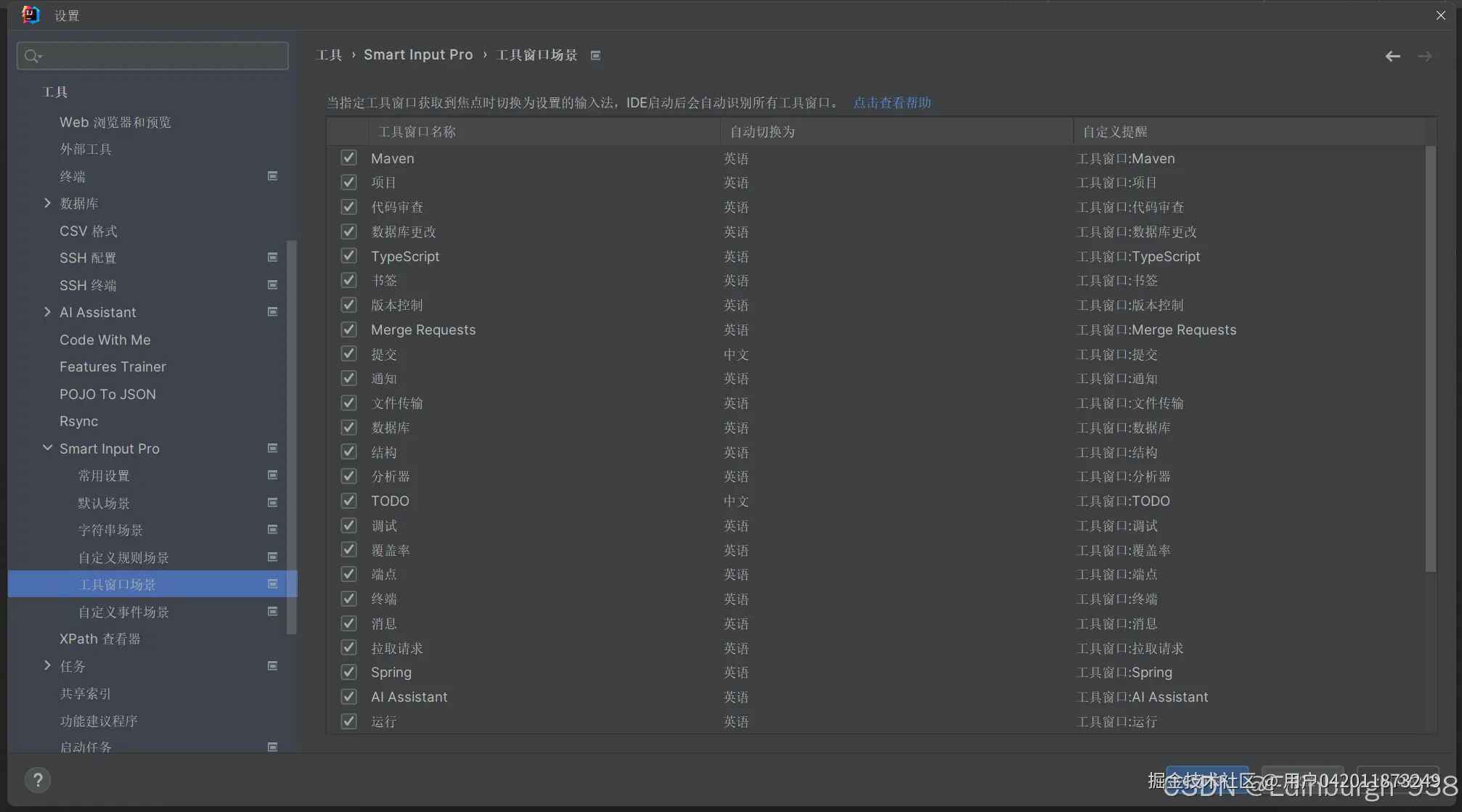Click the back navigation arrow

1392,56
